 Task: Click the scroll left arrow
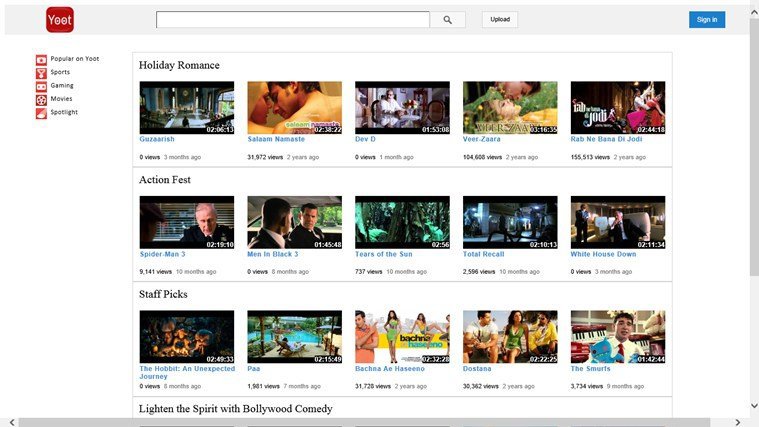(x=12, y=423)
